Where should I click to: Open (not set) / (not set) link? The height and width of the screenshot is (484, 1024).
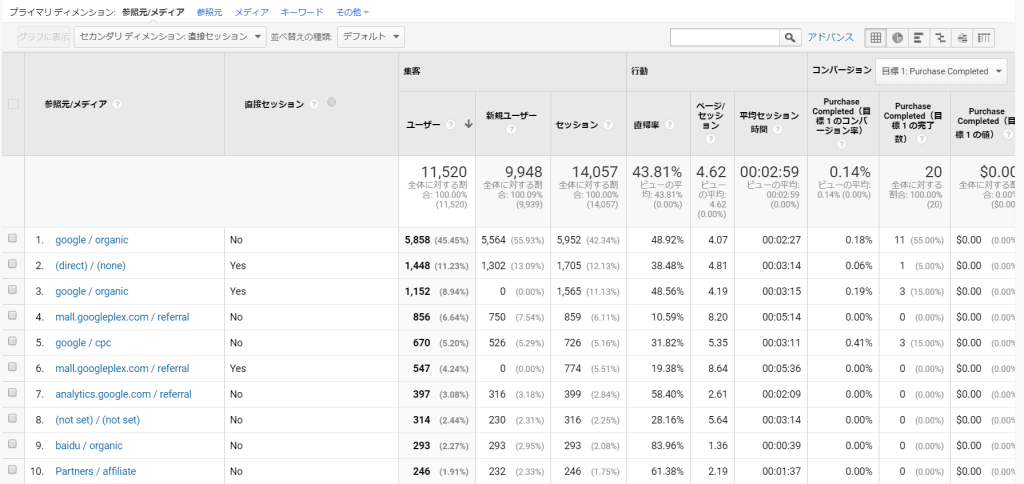[97, 419]
